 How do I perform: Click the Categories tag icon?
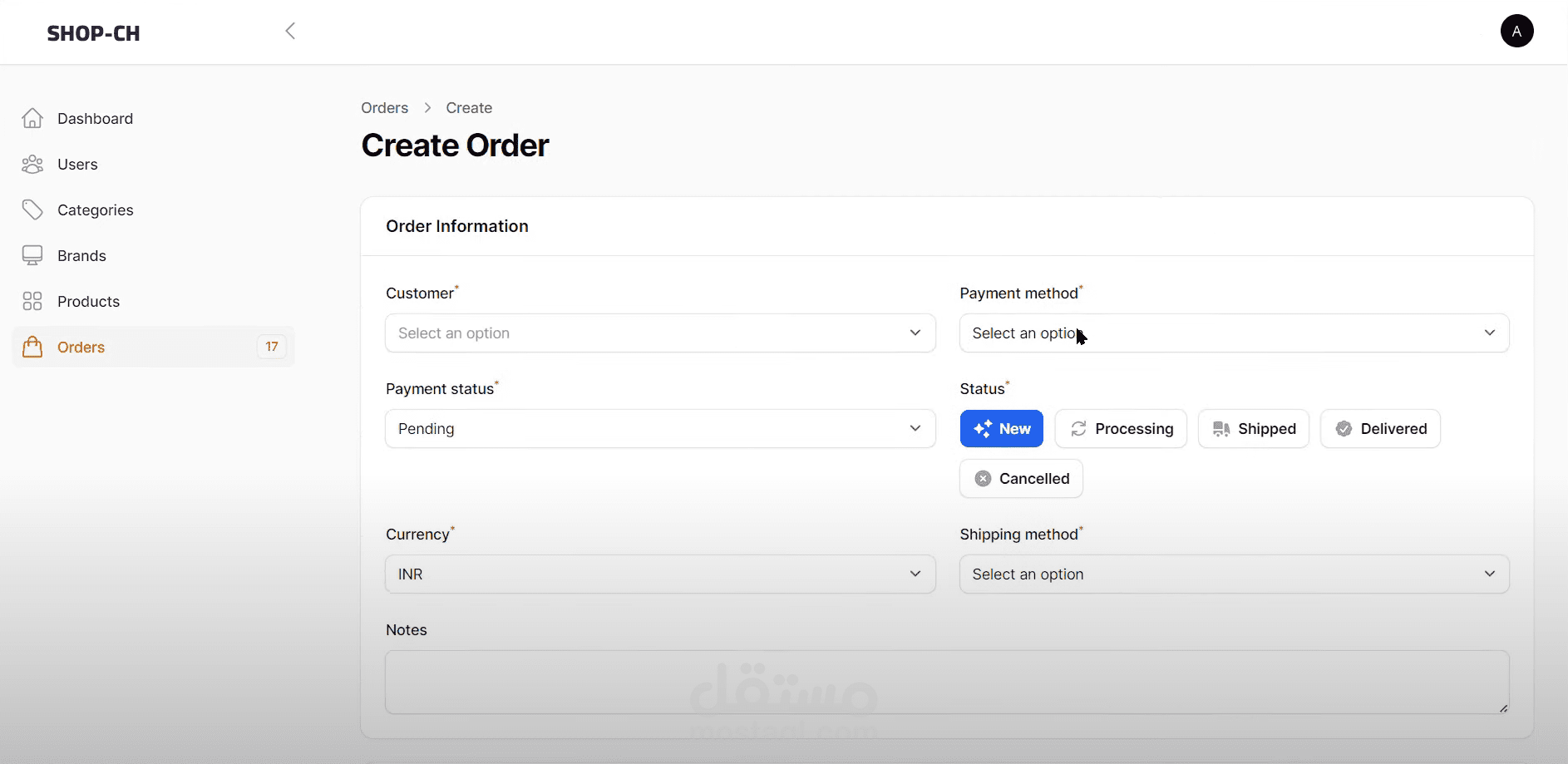(32, 210)
